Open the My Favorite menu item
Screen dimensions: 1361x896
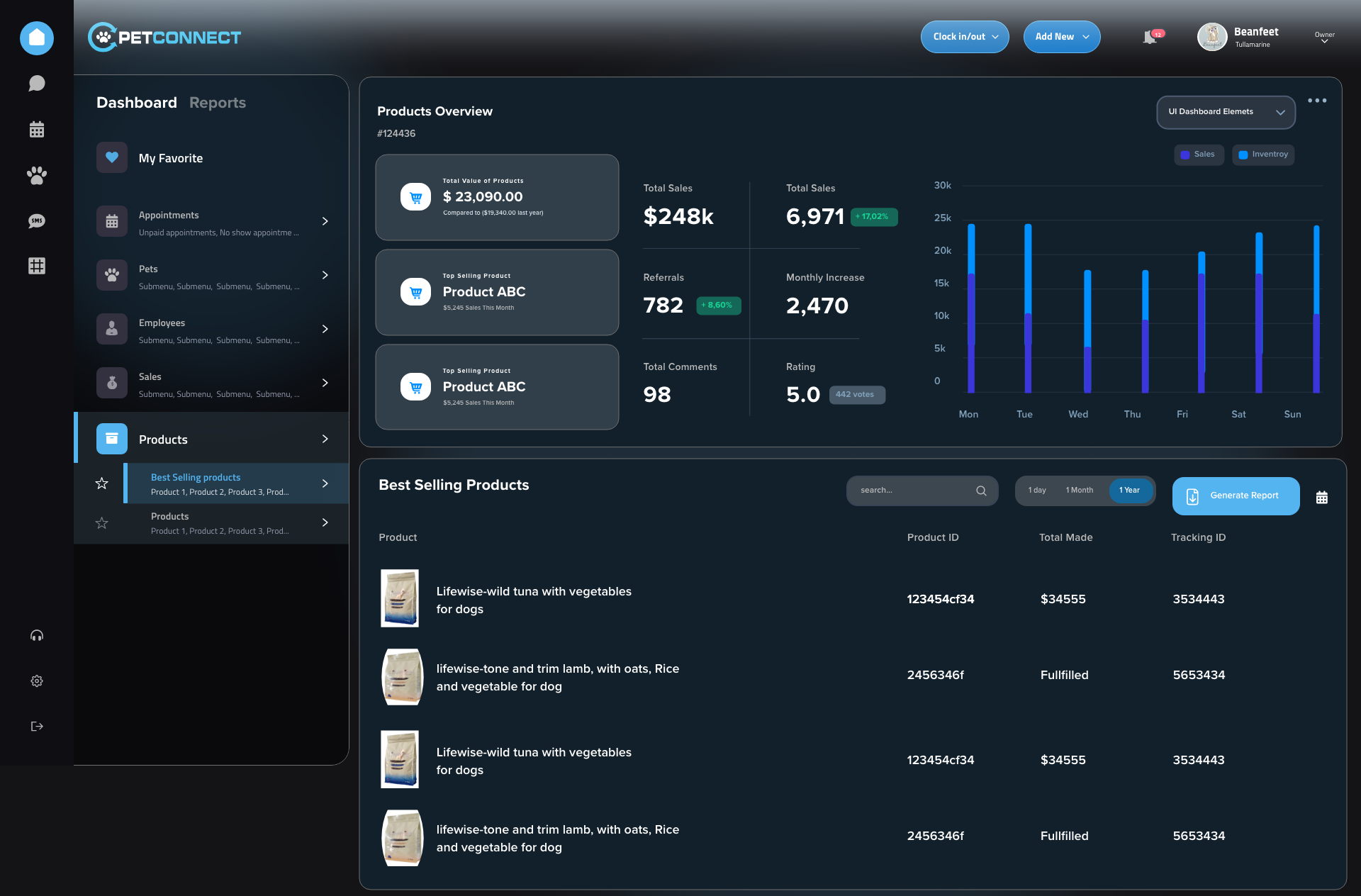point(170,158)
